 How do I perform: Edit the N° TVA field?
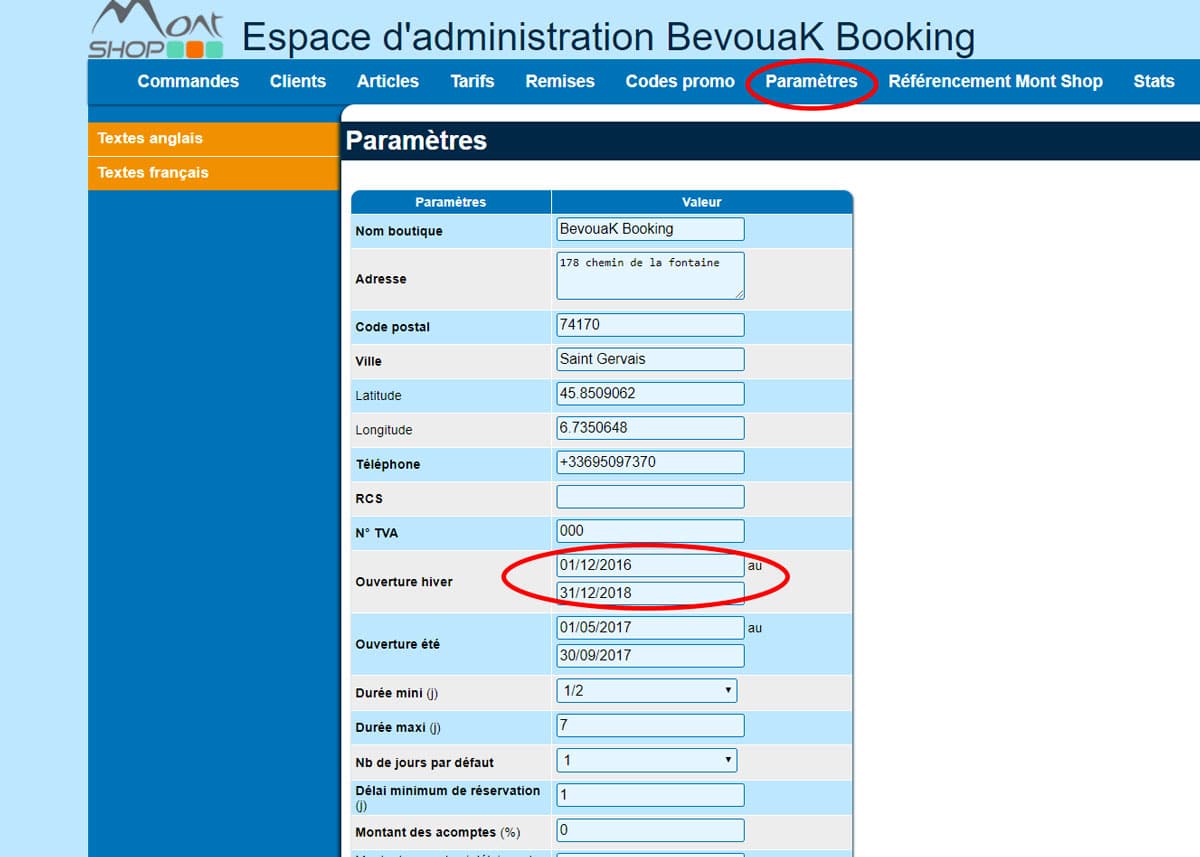(650, 531)
